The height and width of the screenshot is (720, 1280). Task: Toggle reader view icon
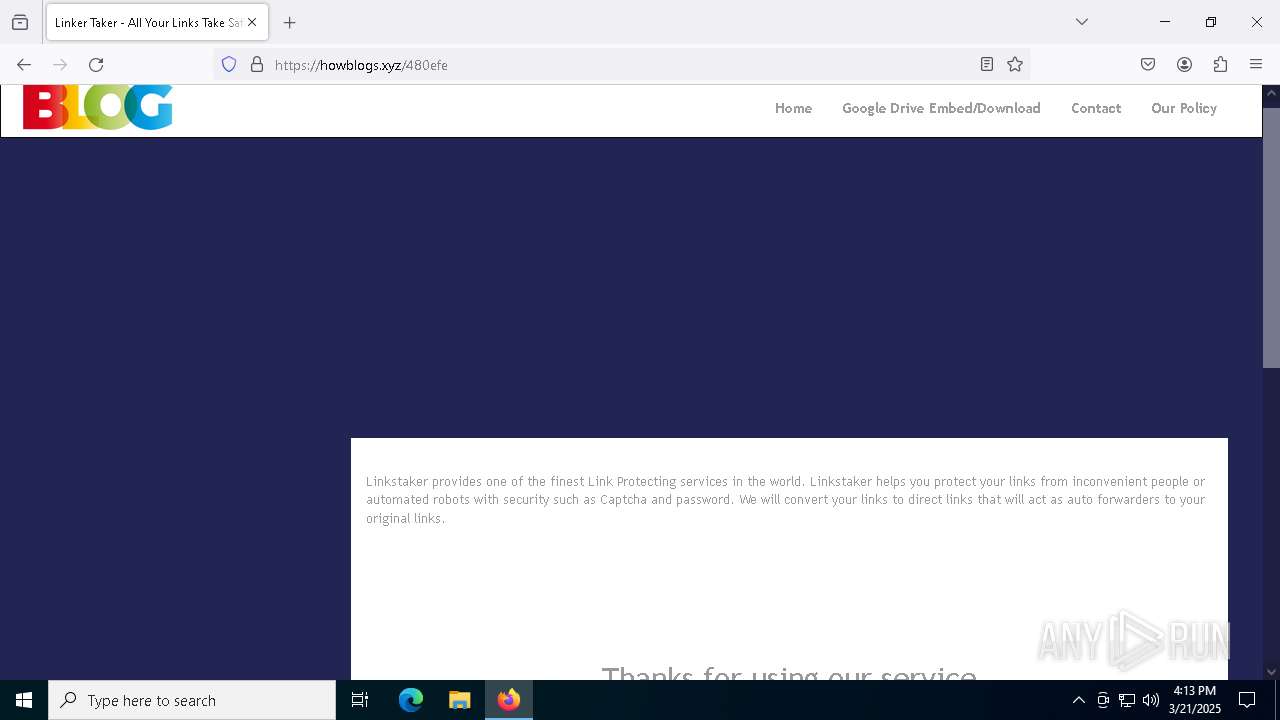(987, 65)
